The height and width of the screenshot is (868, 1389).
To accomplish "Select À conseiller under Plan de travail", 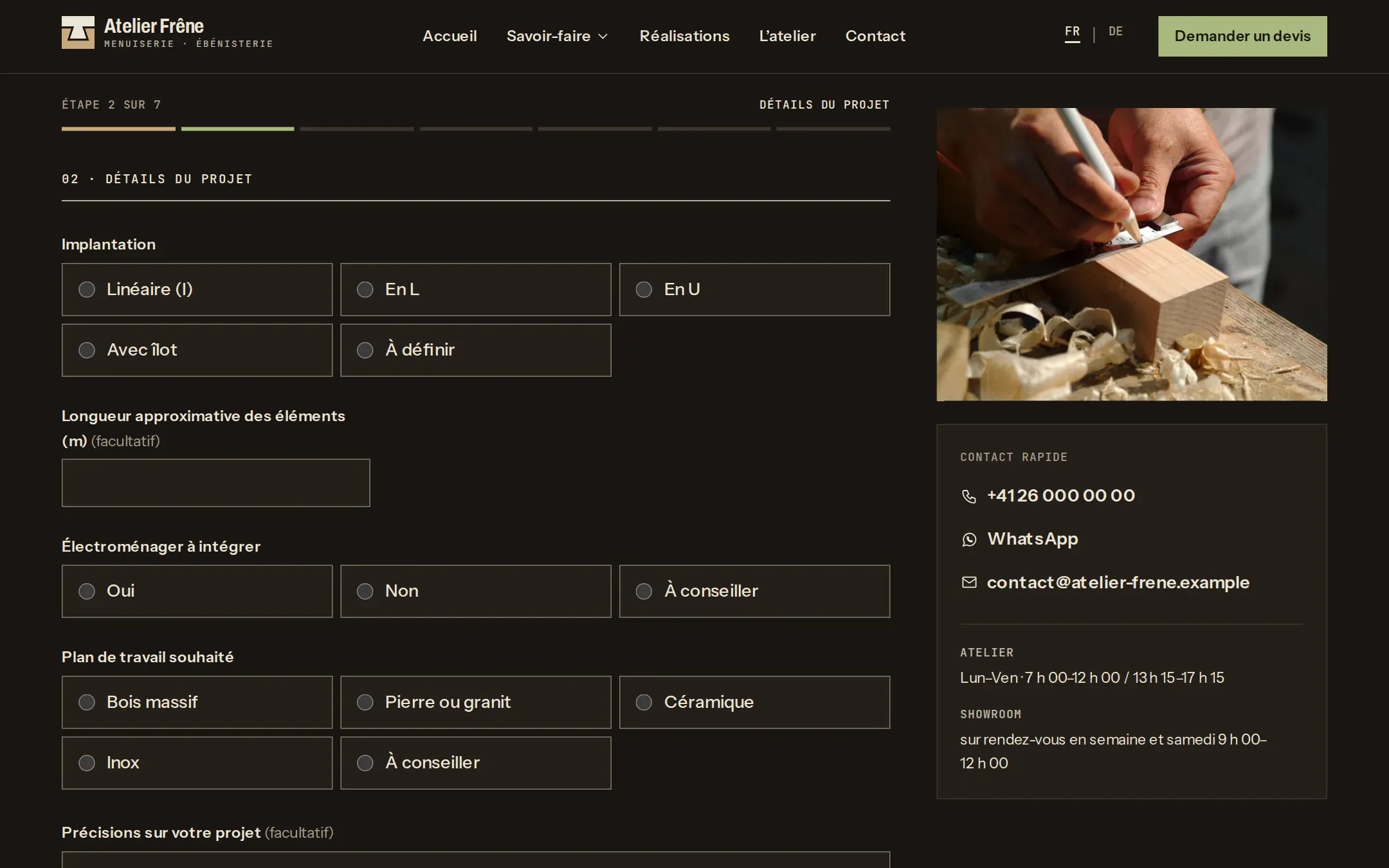I will click(476, 763).
